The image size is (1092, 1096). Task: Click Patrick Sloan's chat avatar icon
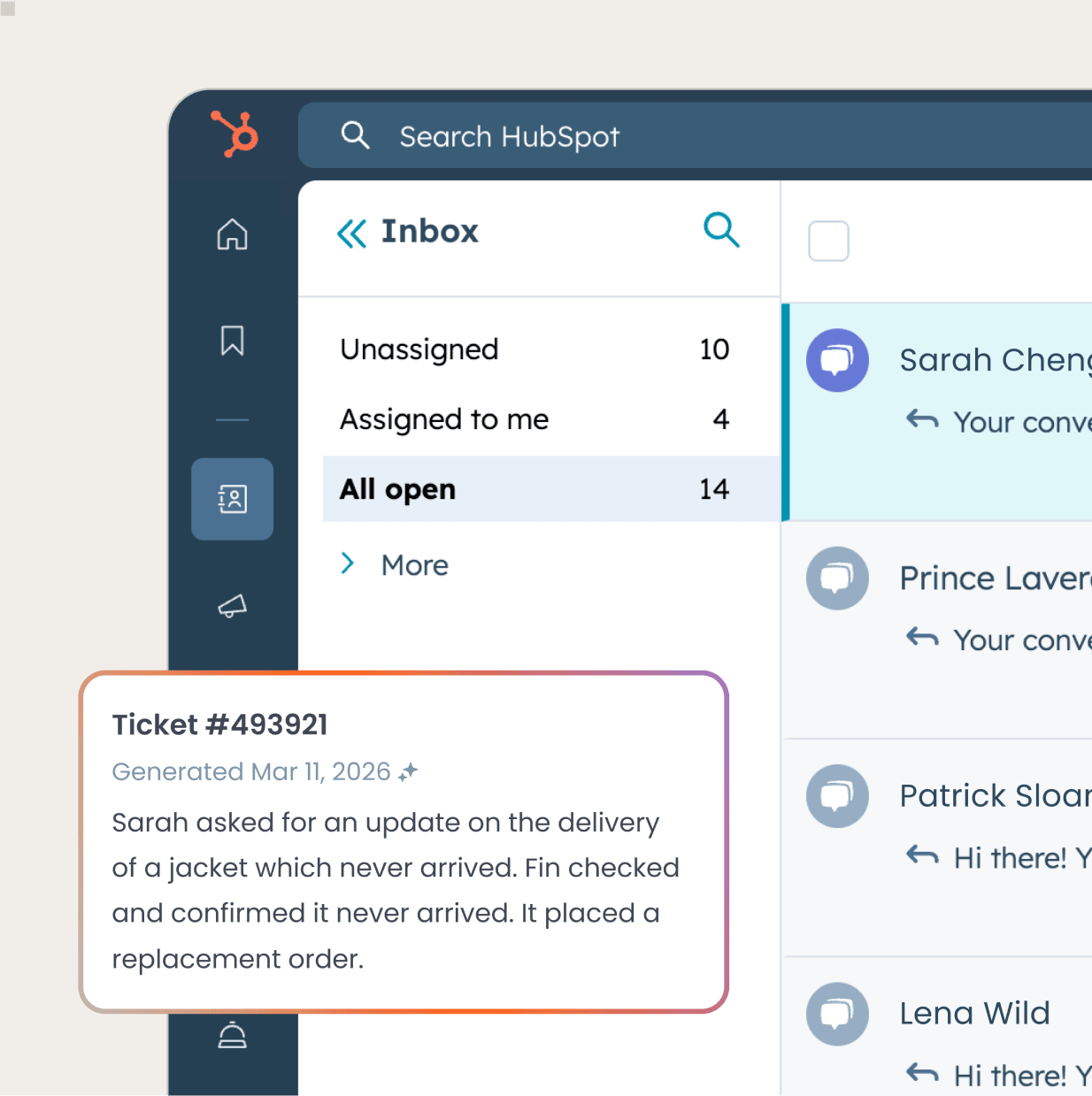point(837,796)
